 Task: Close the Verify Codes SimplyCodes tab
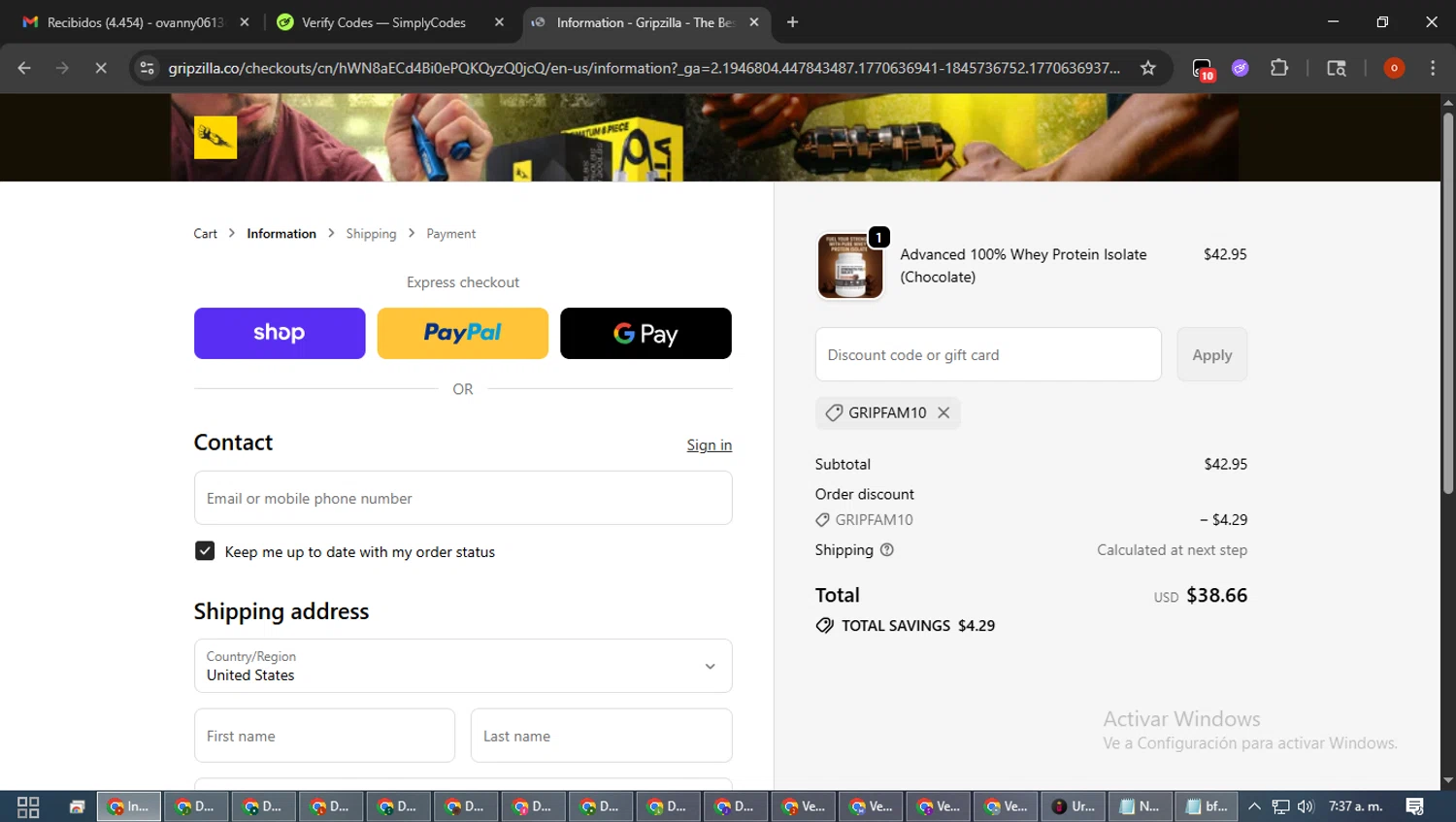tap(499, 22)
